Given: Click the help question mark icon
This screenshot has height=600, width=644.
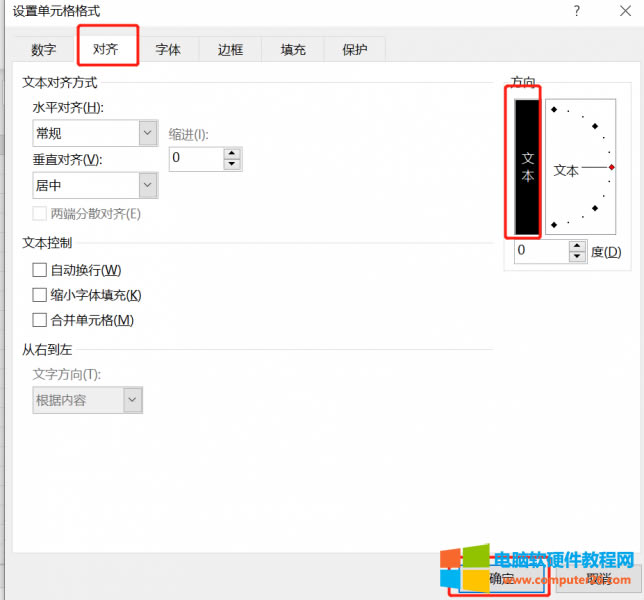Looking at the screenshot, I should click(576, 11).
